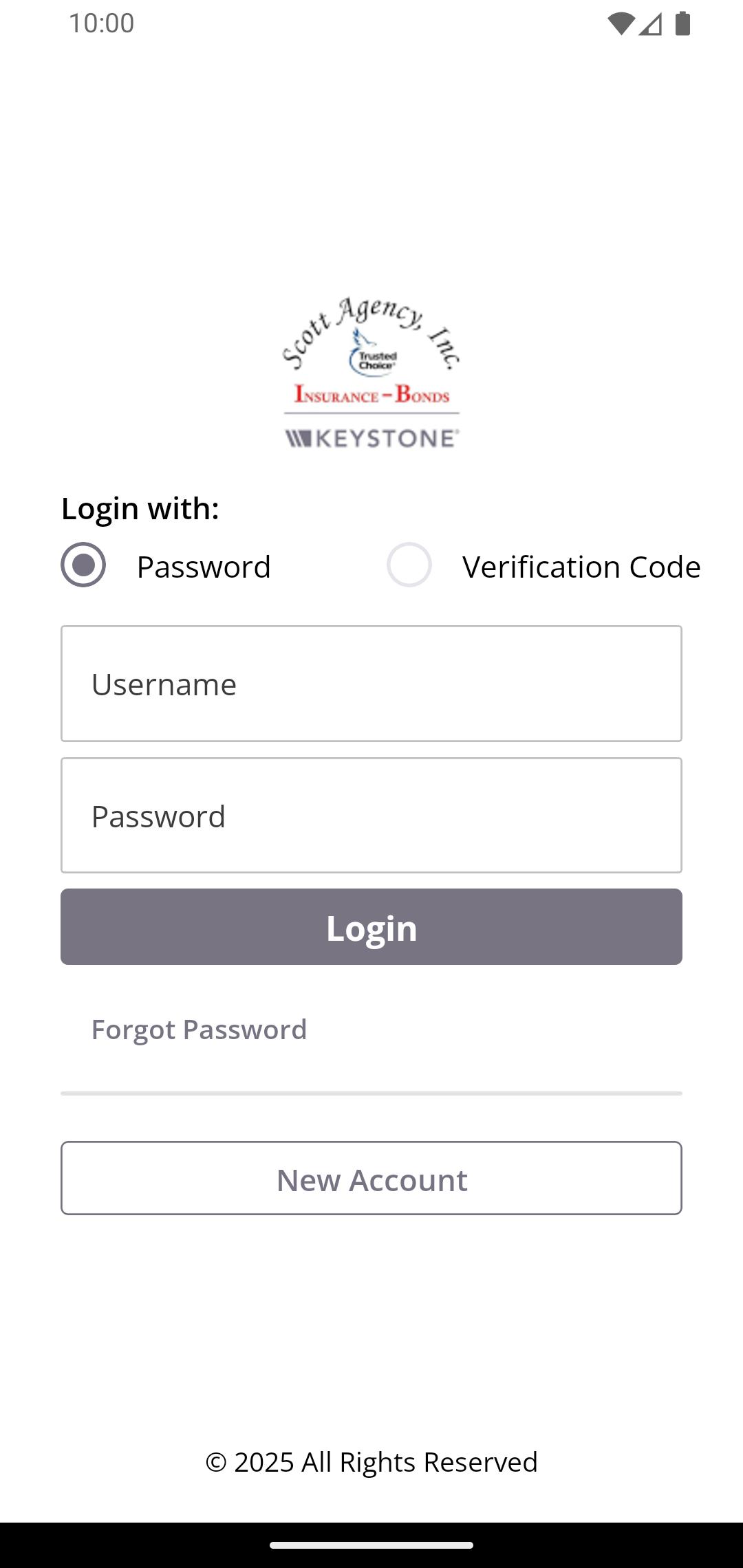
Task: Tap the cellular signal icon
Action: [650, 24]
